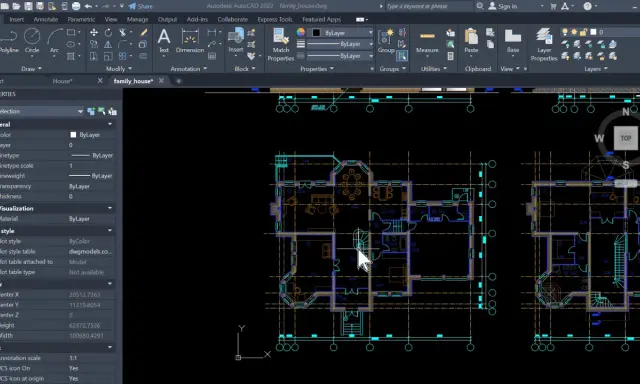
Task: Click TOP face on the ViewCube
Action: (x=626, y=138)
